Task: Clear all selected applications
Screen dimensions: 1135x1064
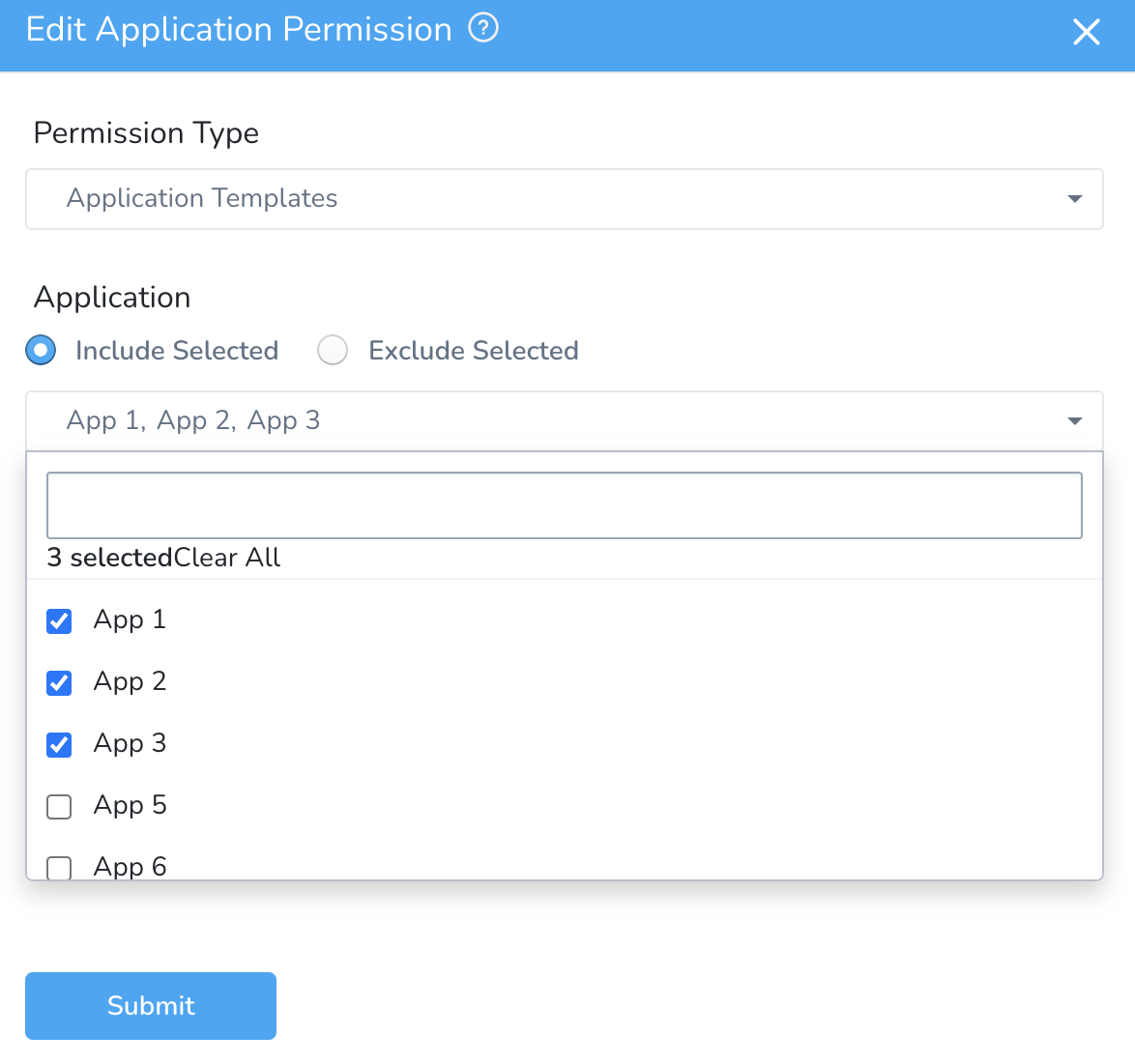Action: [x=227, y=558]
